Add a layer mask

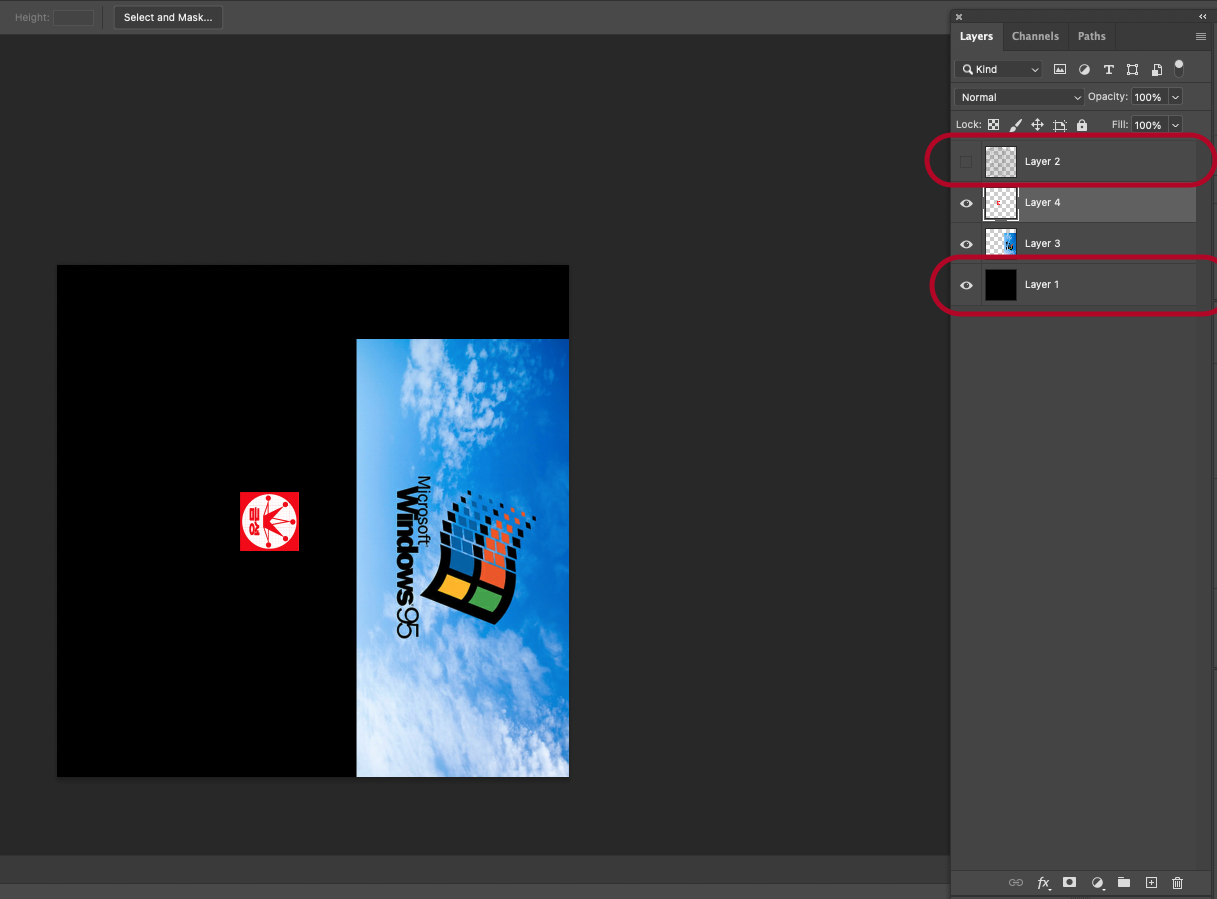click(1069, 883)
